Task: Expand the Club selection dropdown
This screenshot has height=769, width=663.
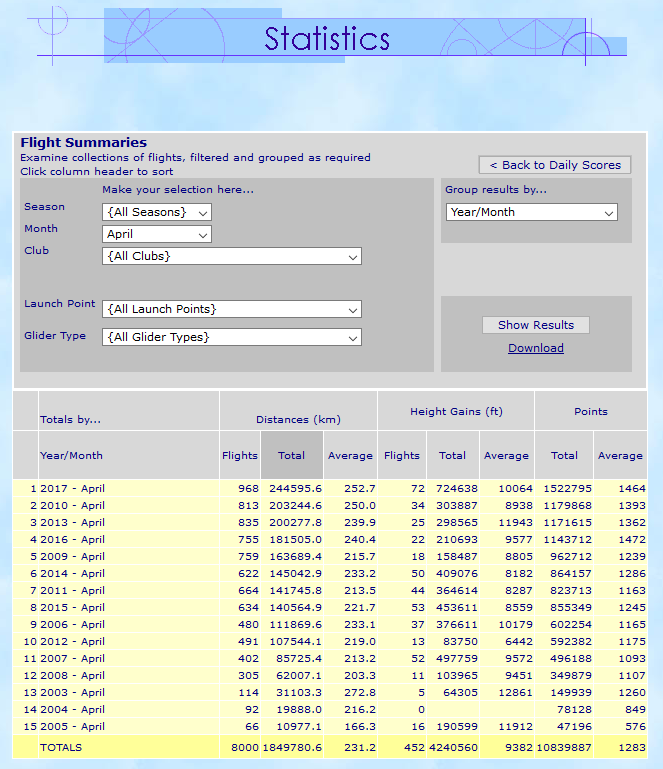Action: pos(231,256)
